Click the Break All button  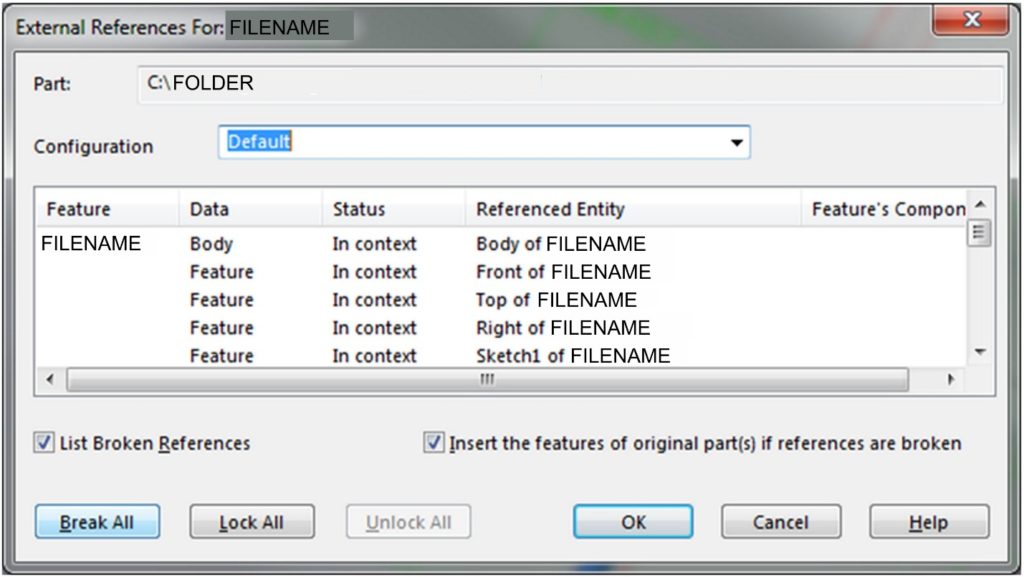(97, 522)
